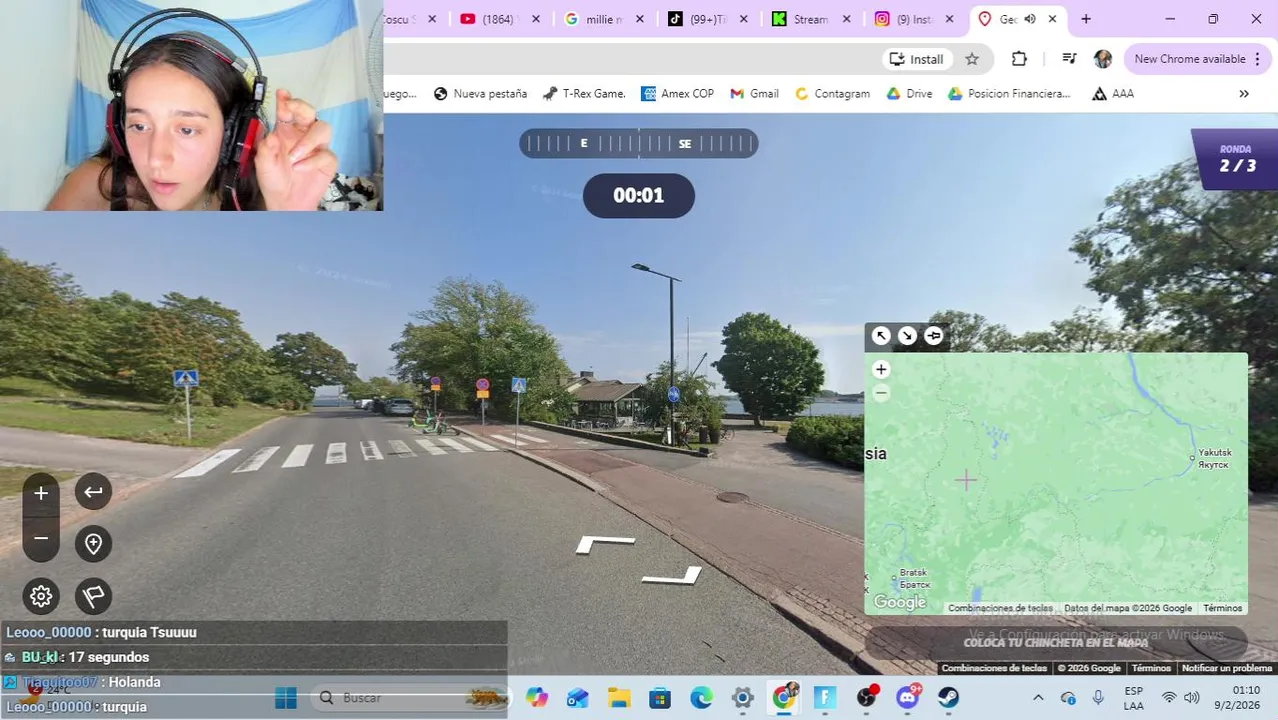
Task: Open Microsoft Edge from the taskbar
Action: (701, 697)
